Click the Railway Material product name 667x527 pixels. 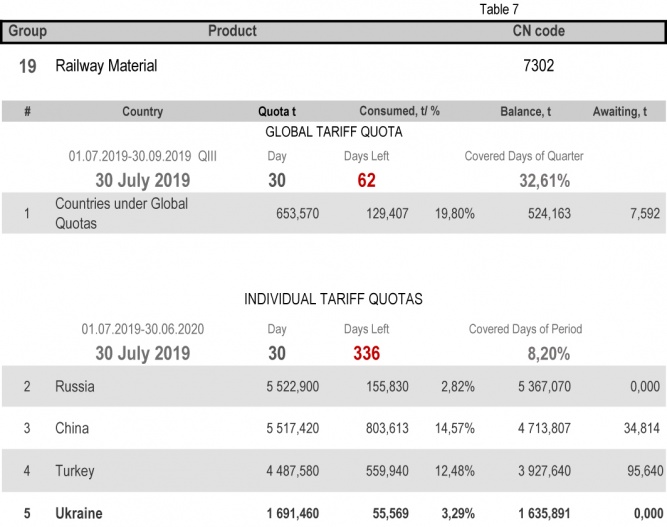tap(106, 66)
